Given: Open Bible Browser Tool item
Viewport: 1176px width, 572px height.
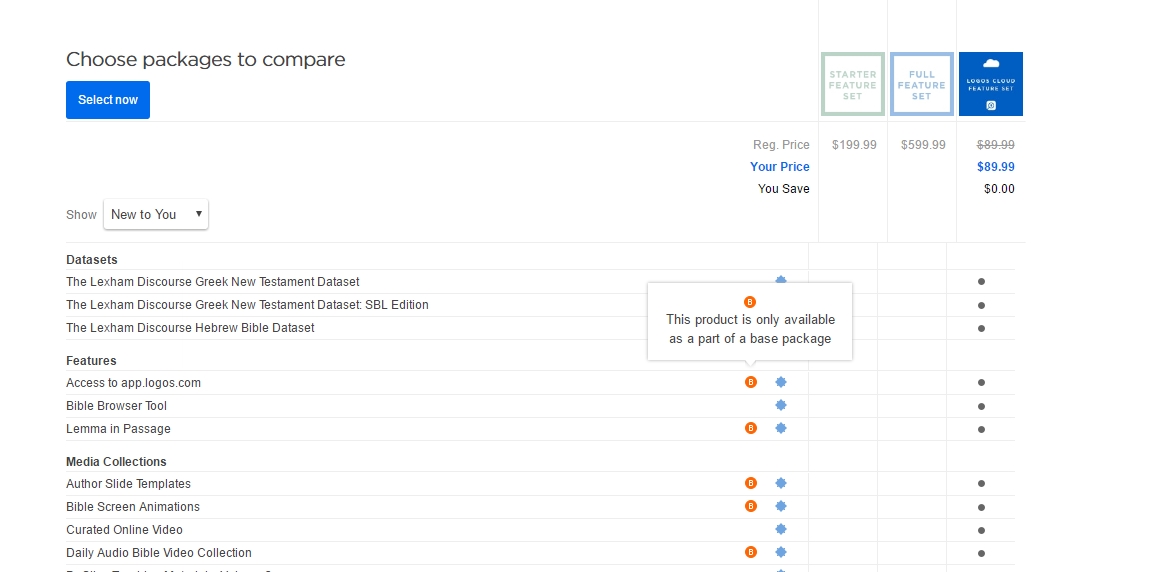Looking at the screenshot, I should (x=116, y=406).
